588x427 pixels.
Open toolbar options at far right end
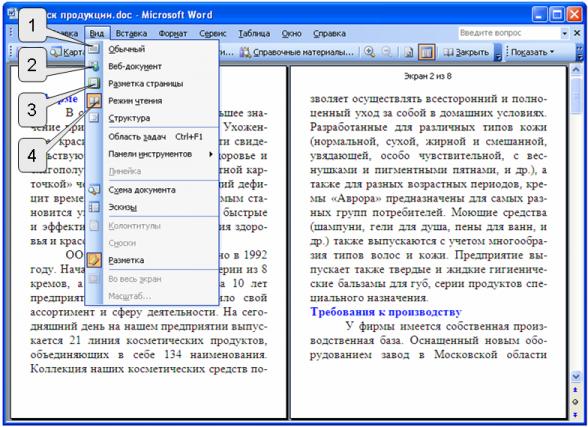(580, 52)
